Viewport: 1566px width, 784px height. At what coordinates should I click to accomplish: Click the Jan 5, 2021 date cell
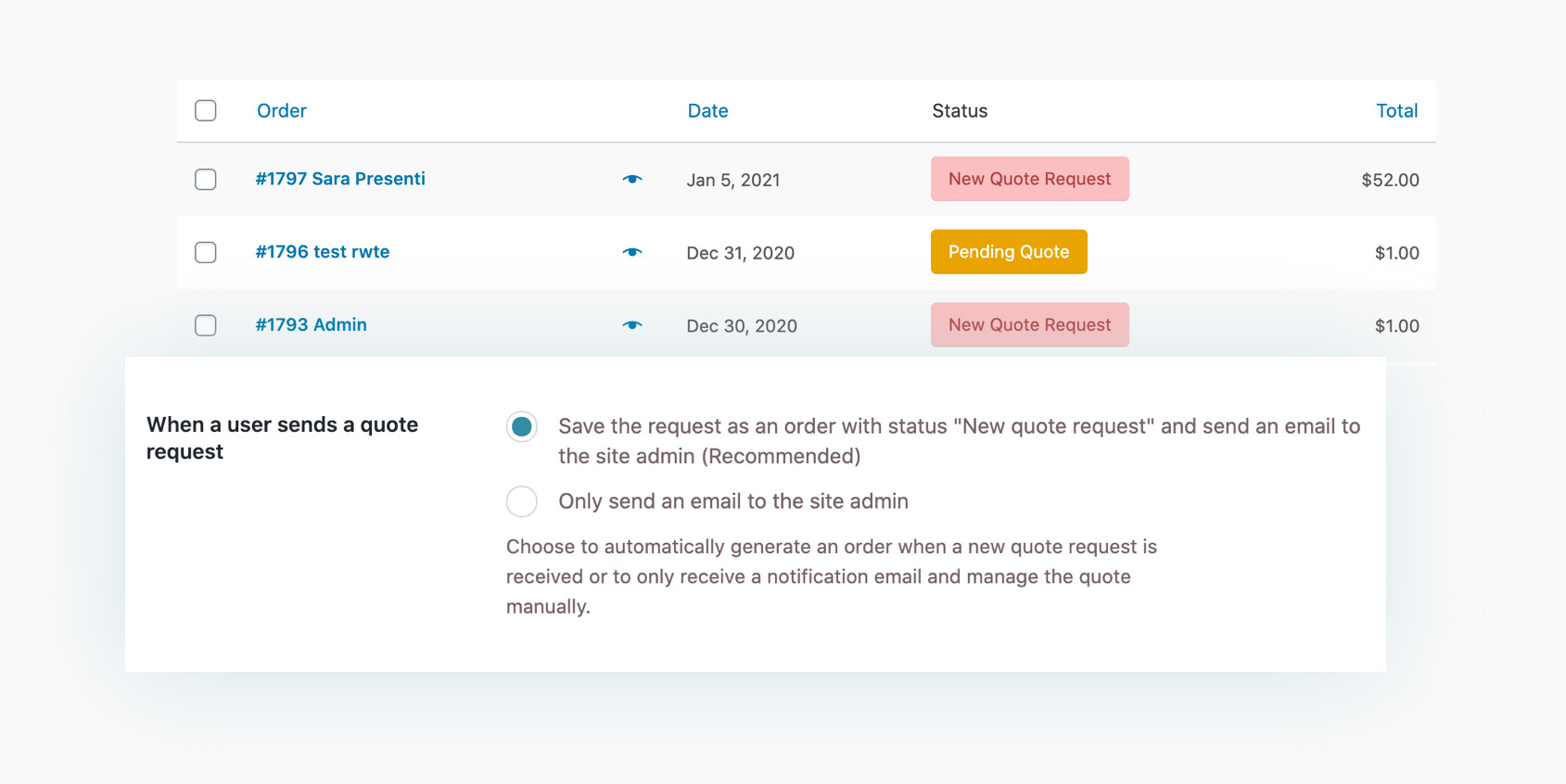[733, 180]
